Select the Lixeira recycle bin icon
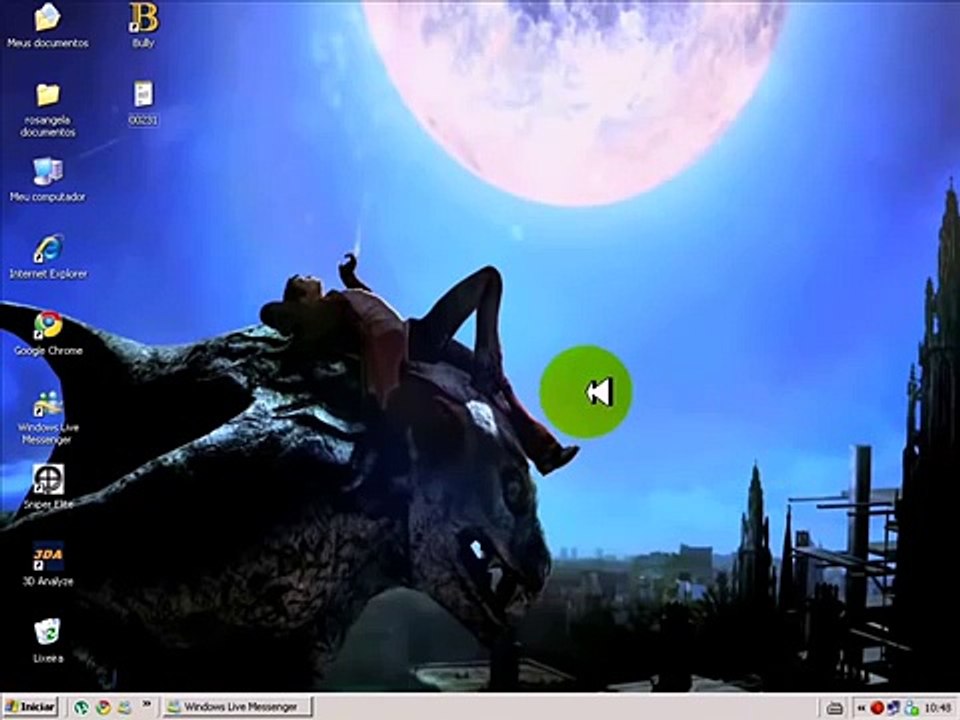Image resolution: width=960 pixels, height=720 pixels. 48,640
